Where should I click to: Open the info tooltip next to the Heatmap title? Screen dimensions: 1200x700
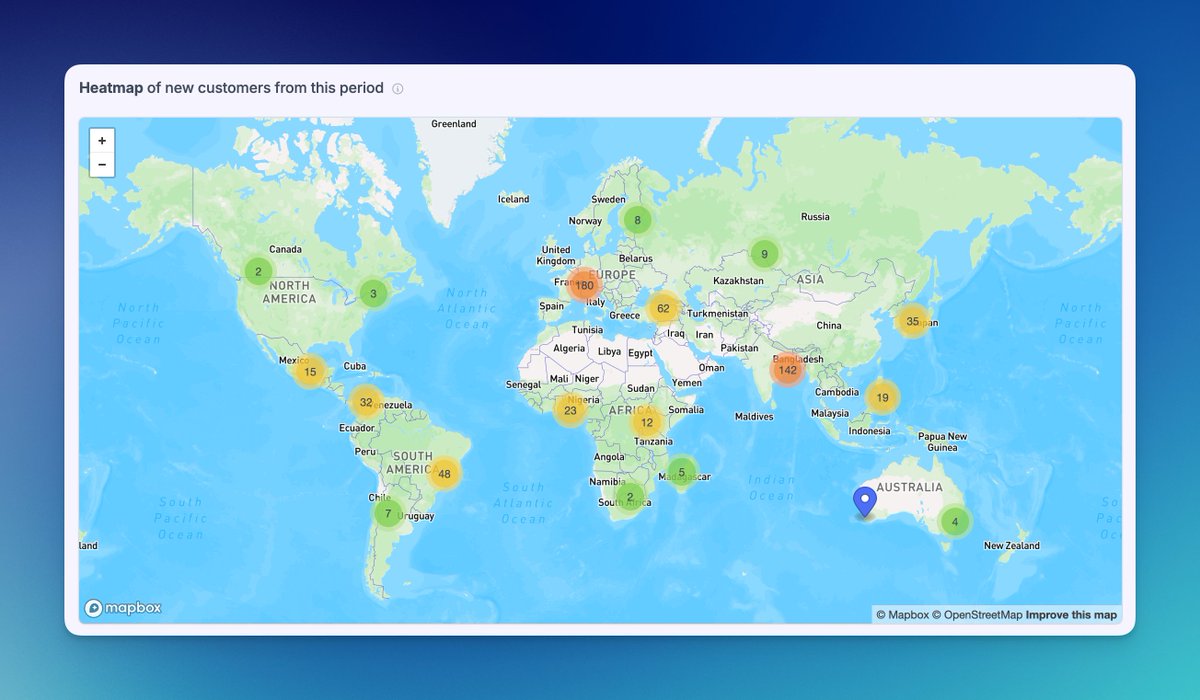[x=397, y=88]
